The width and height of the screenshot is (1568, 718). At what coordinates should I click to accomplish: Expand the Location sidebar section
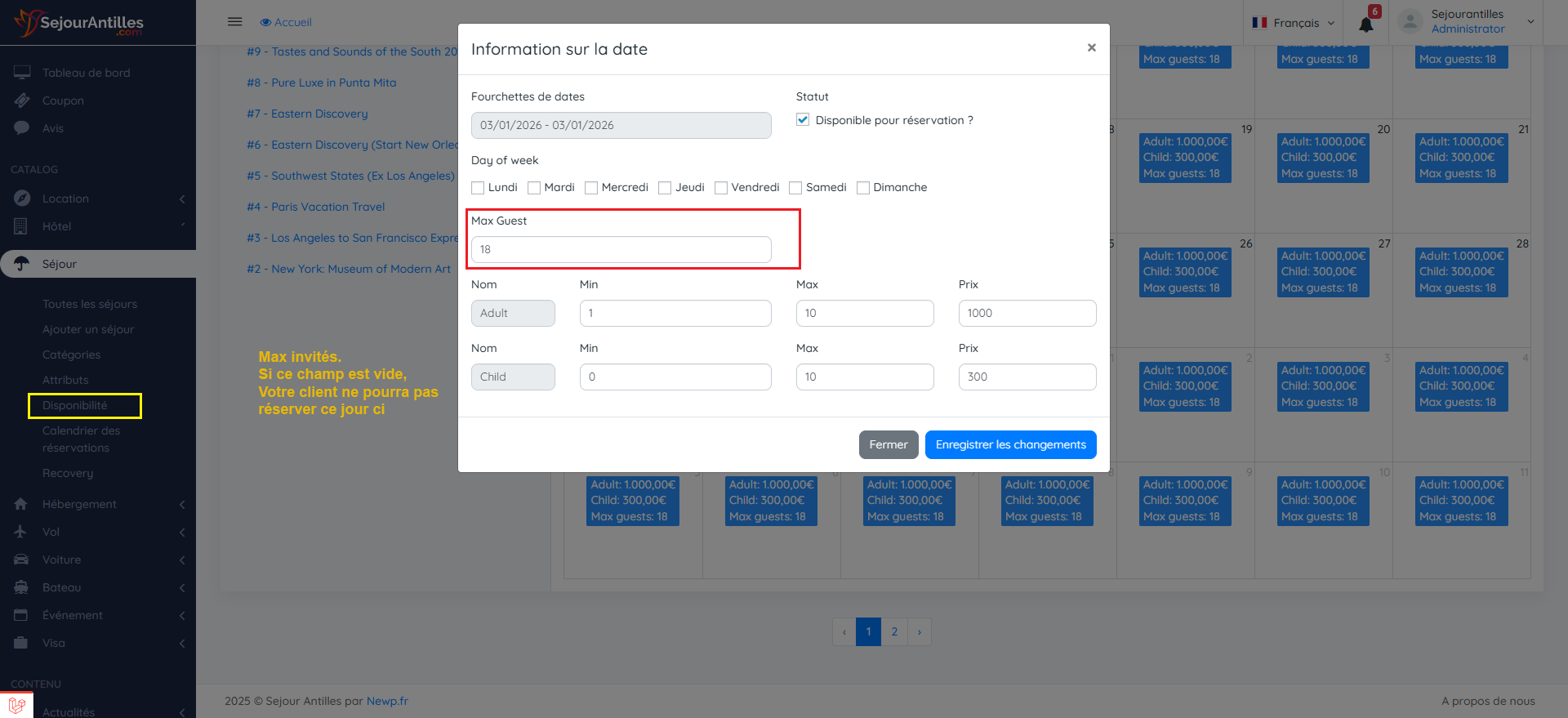pos(65,198)
